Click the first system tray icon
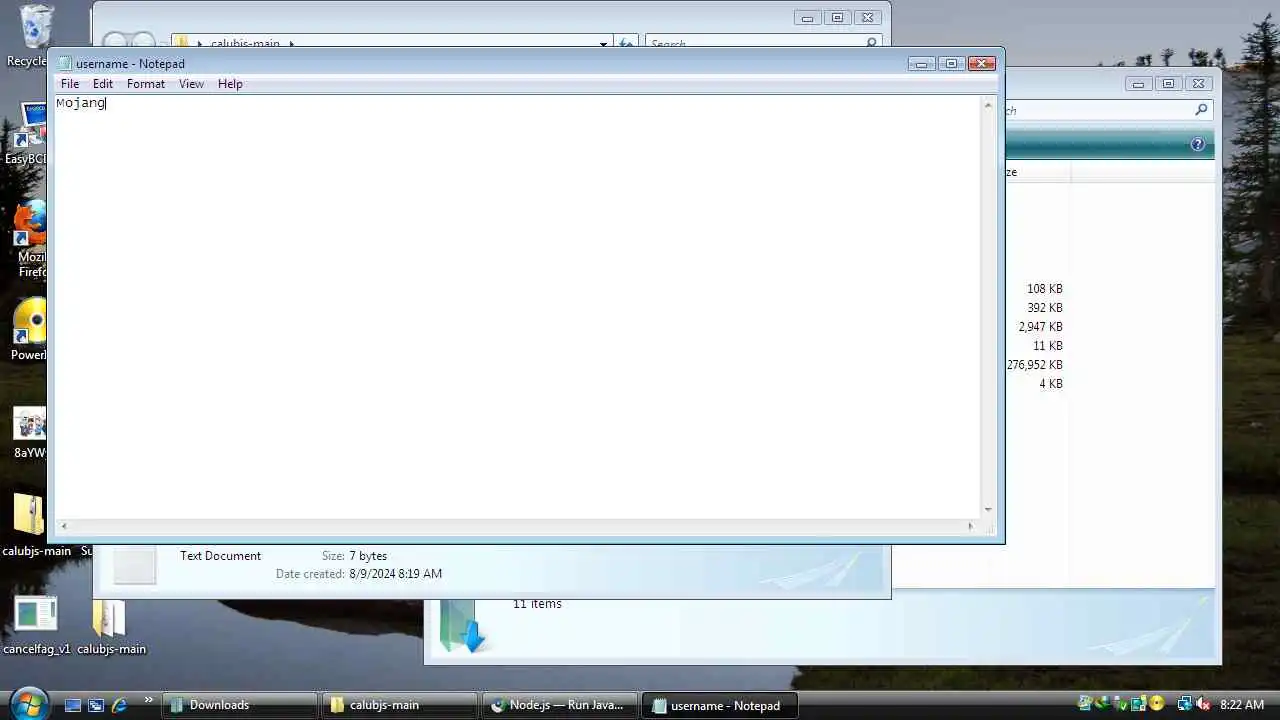Screen dimensions: 1280x720 pos(1086,704)
